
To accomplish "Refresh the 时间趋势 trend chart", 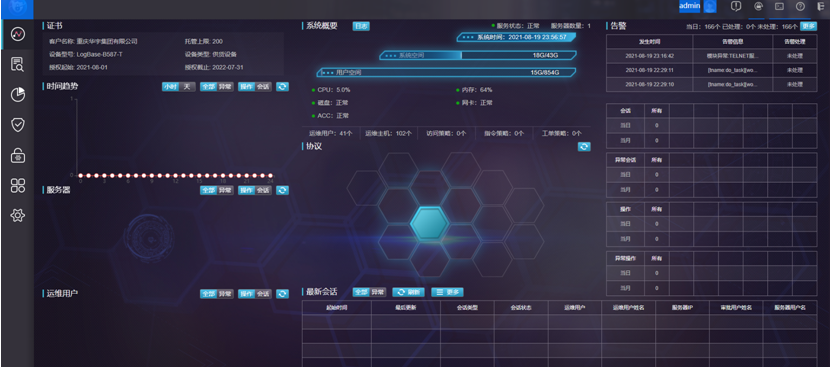I will pyautogui.click(x=282, y=86).
